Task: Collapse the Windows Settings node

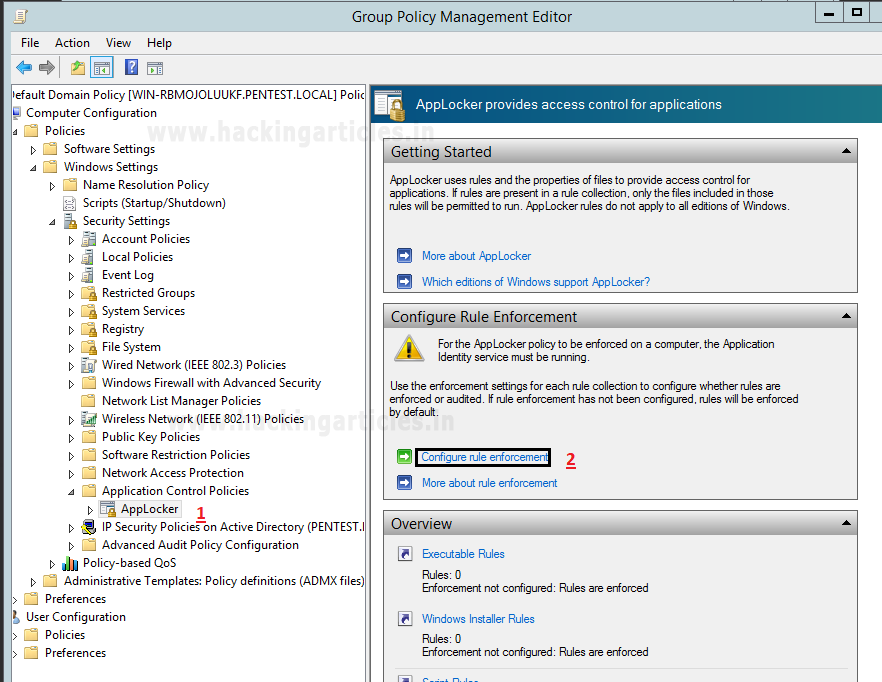Action: point(33,168)
